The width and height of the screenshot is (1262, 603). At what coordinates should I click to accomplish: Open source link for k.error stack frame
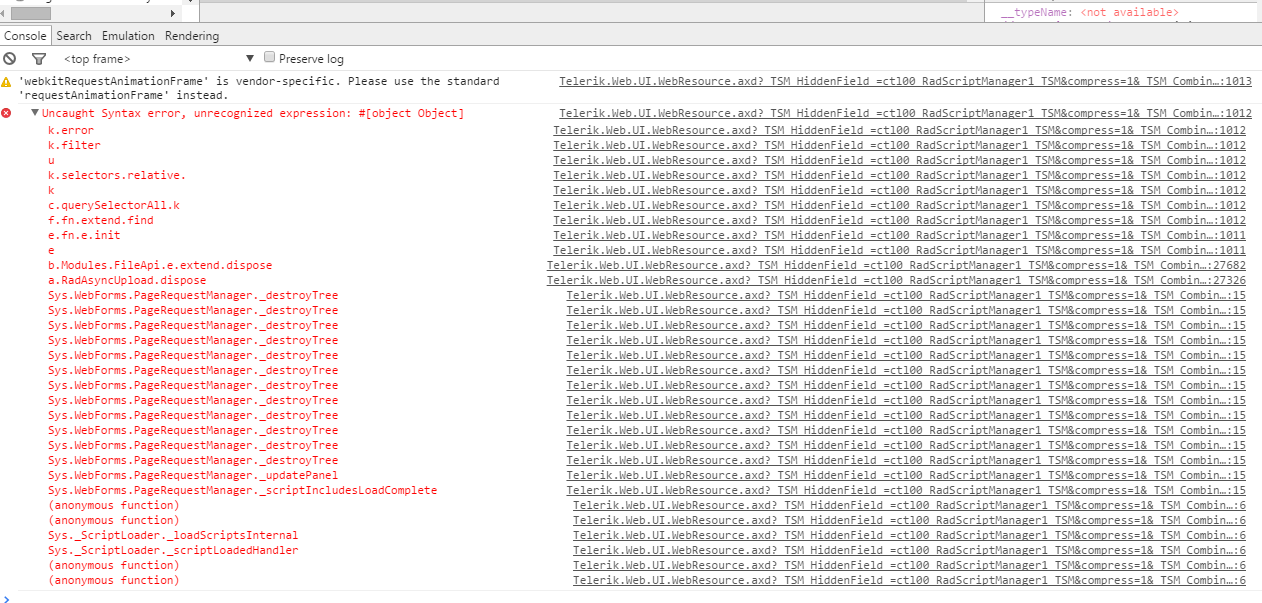pyautogui.click(x=900, y=130)
